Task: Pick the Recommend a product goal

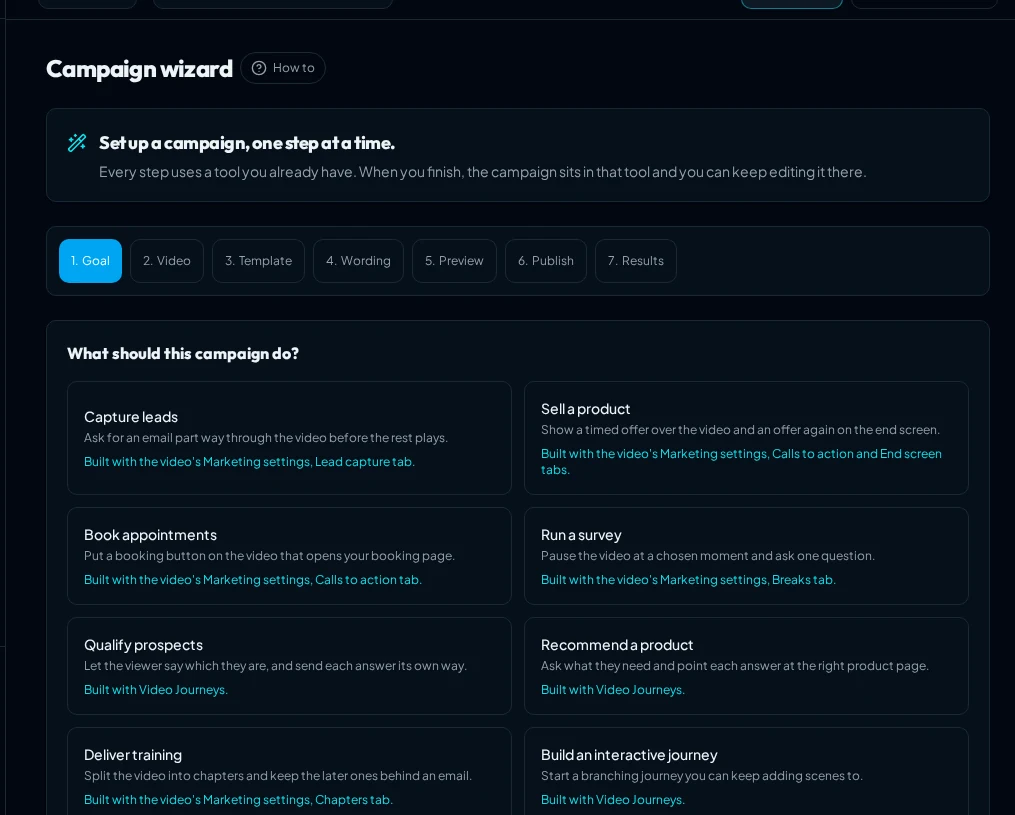Action: pos(746,666)
